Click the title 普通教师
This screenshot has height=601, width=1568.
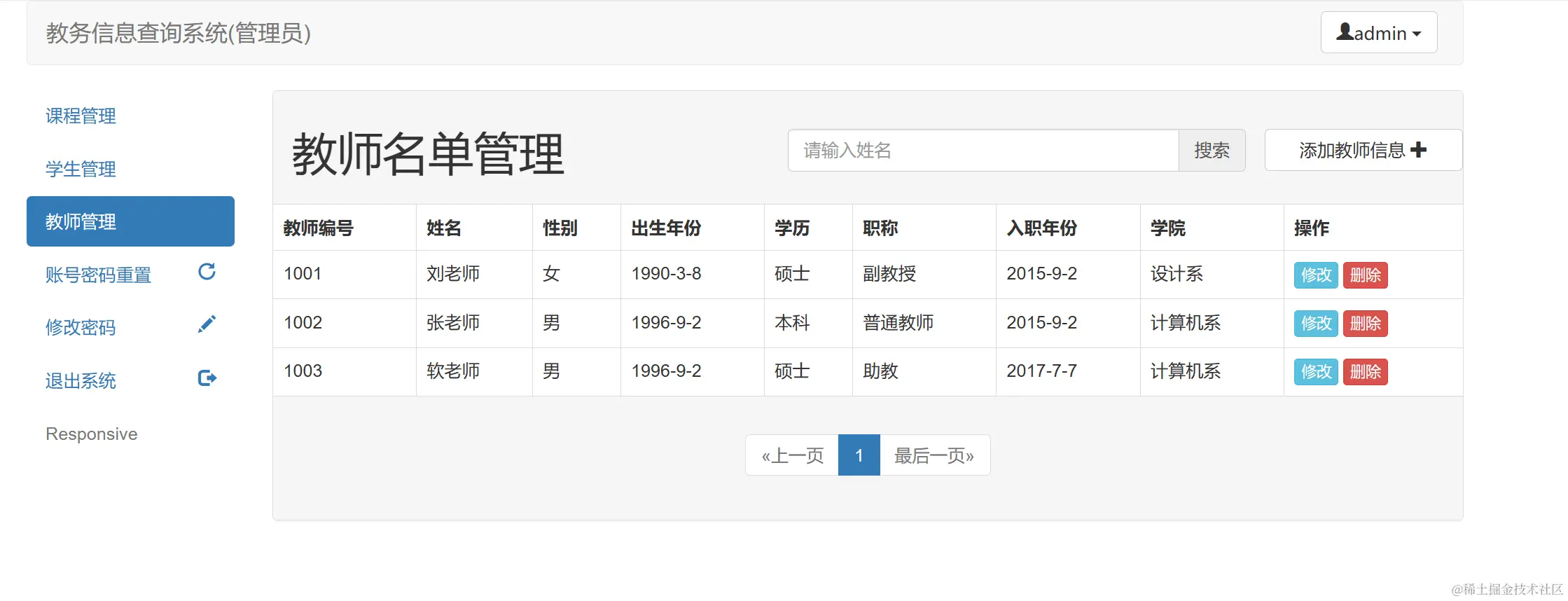coord(899,323)
